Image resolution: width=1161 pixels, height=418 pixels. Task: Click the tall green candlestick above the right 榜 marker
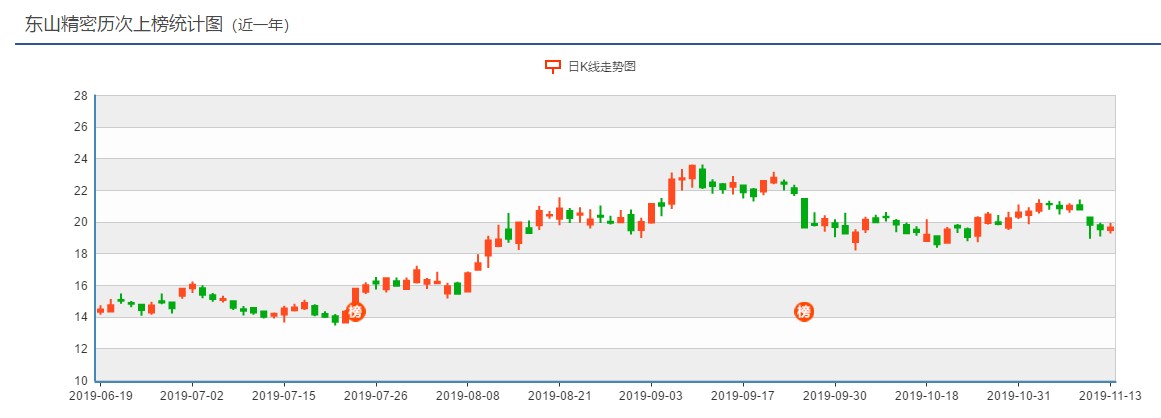tap(804, 212)
